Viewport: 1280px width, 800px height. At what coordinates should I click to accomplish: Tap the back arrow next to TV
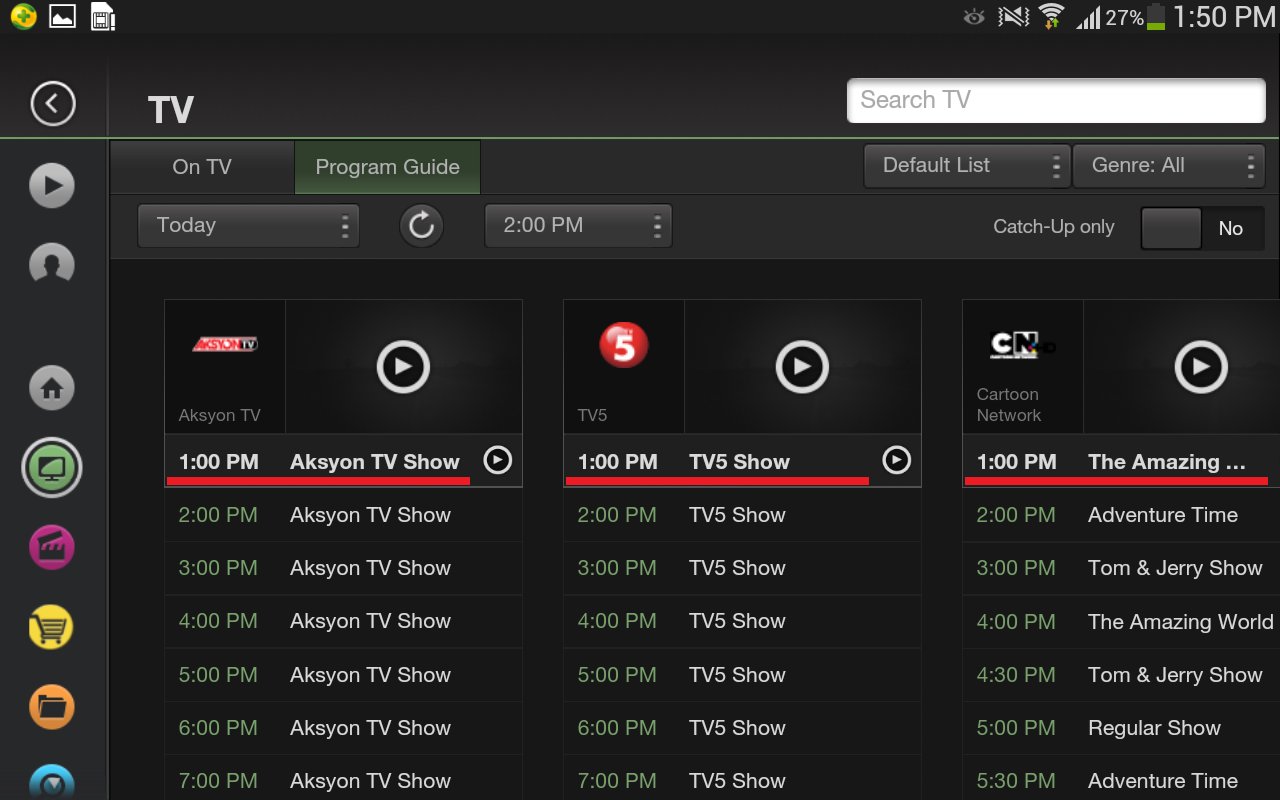(x=49, y=103)
